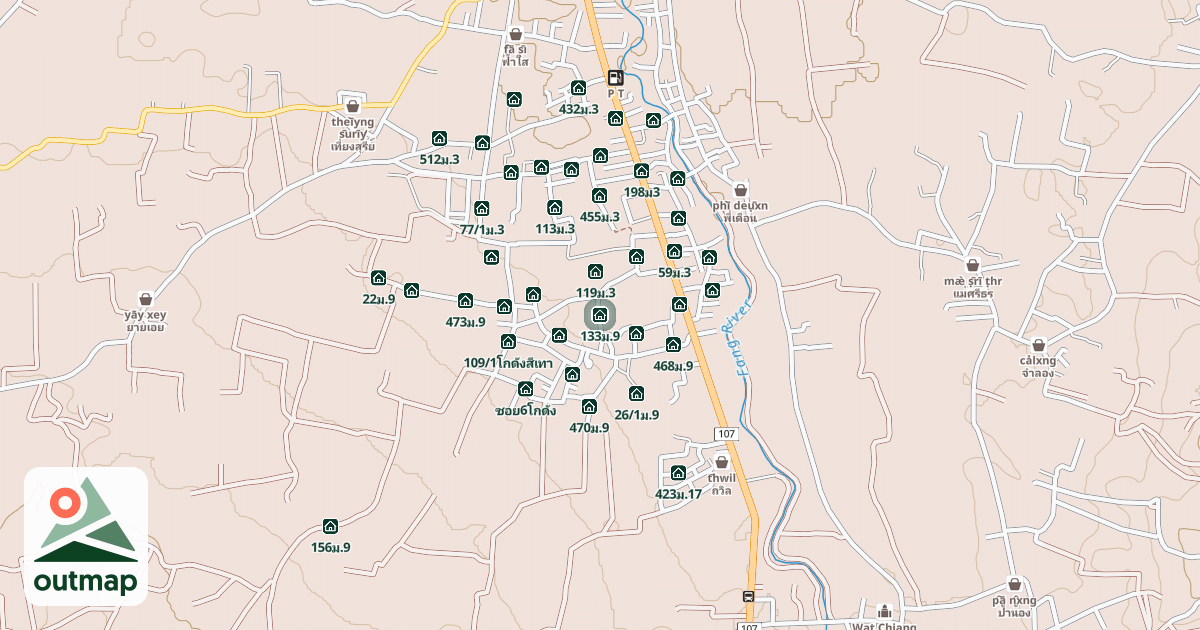Click the bus stop icon on highway
This screenshot has height=630, width=1200.
[749, 597]
